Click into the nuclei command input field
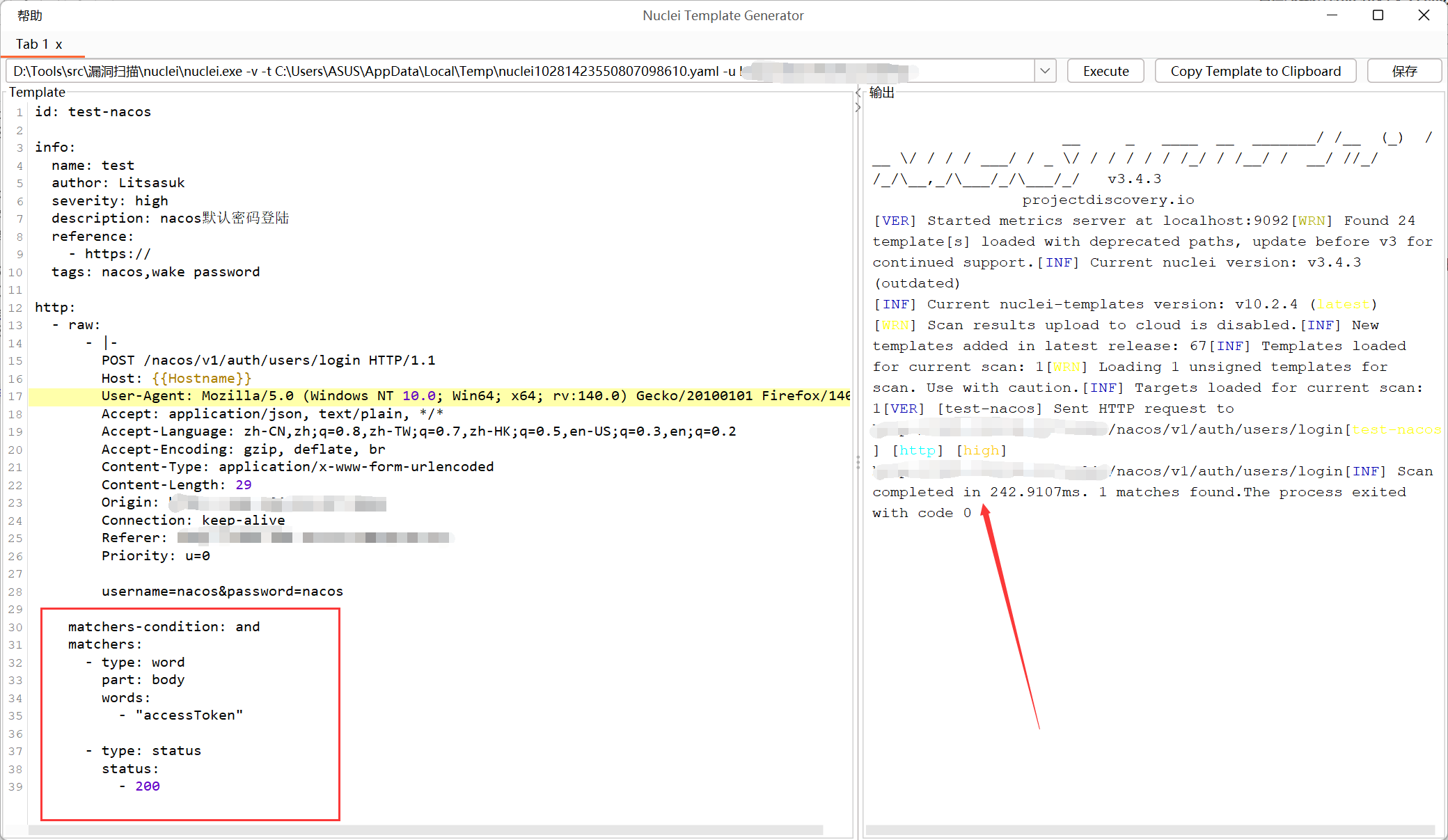The width and height of the screenshot is (1448, 840). pos(376,71)
